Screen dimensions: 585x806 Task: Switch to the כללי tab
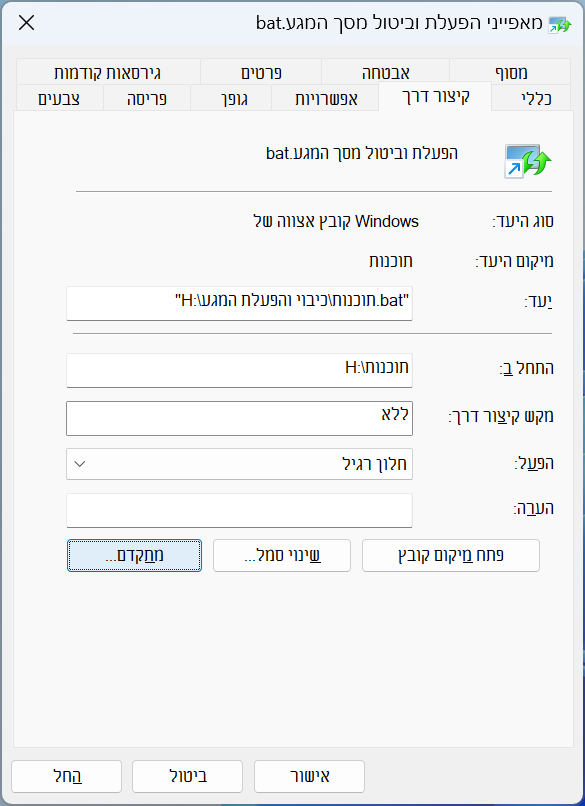point(532,98)
